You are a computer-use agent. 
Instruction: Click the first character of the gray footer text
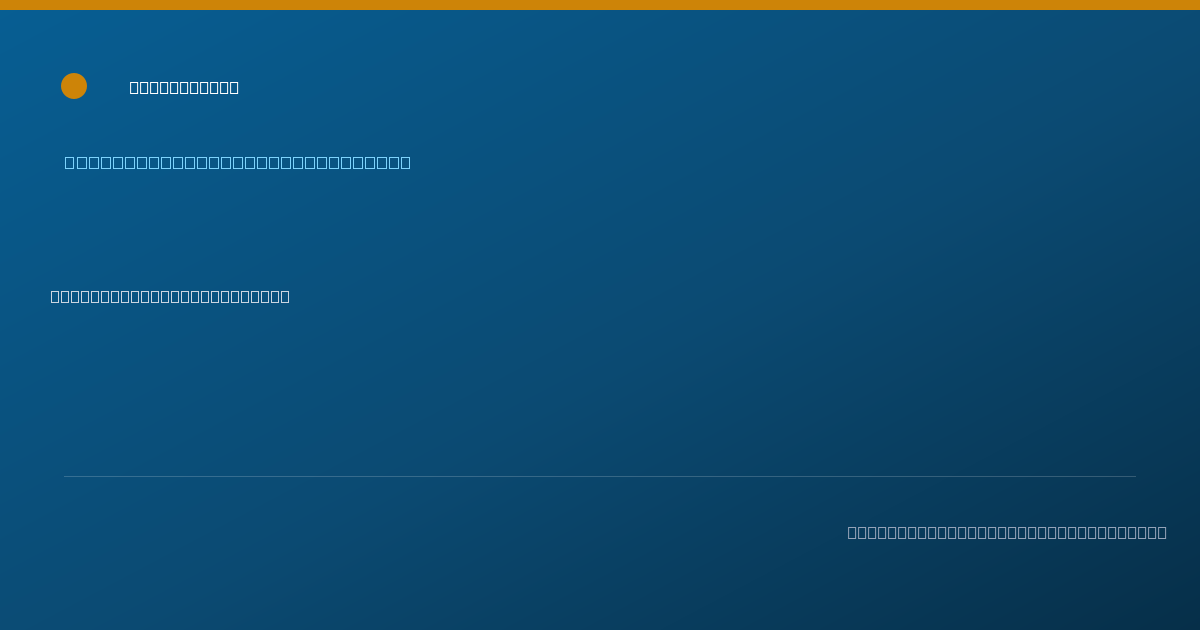tap(853, 532)
